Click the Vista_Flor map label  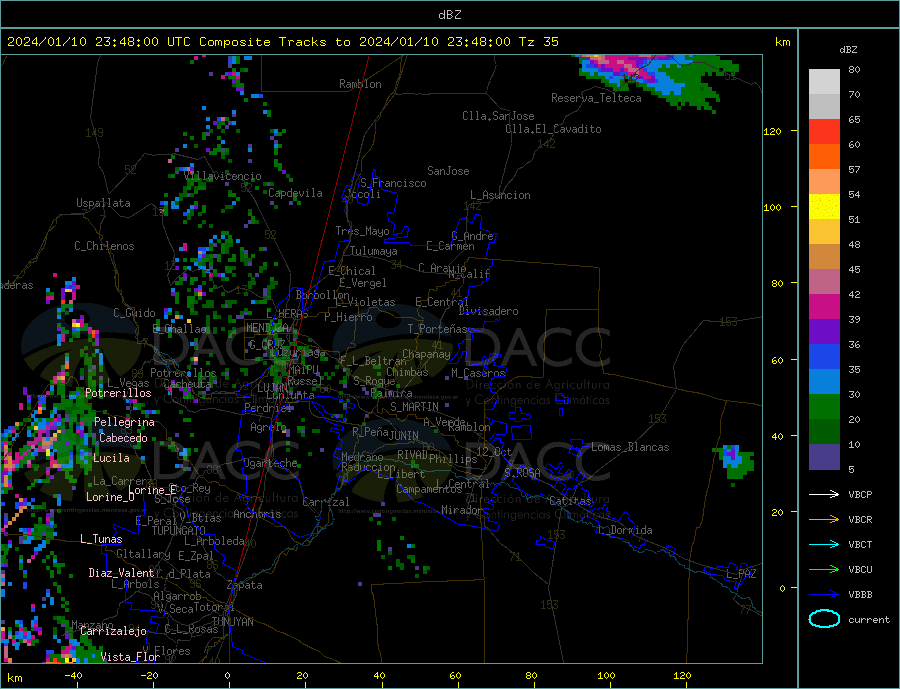(x=130, y=657)
